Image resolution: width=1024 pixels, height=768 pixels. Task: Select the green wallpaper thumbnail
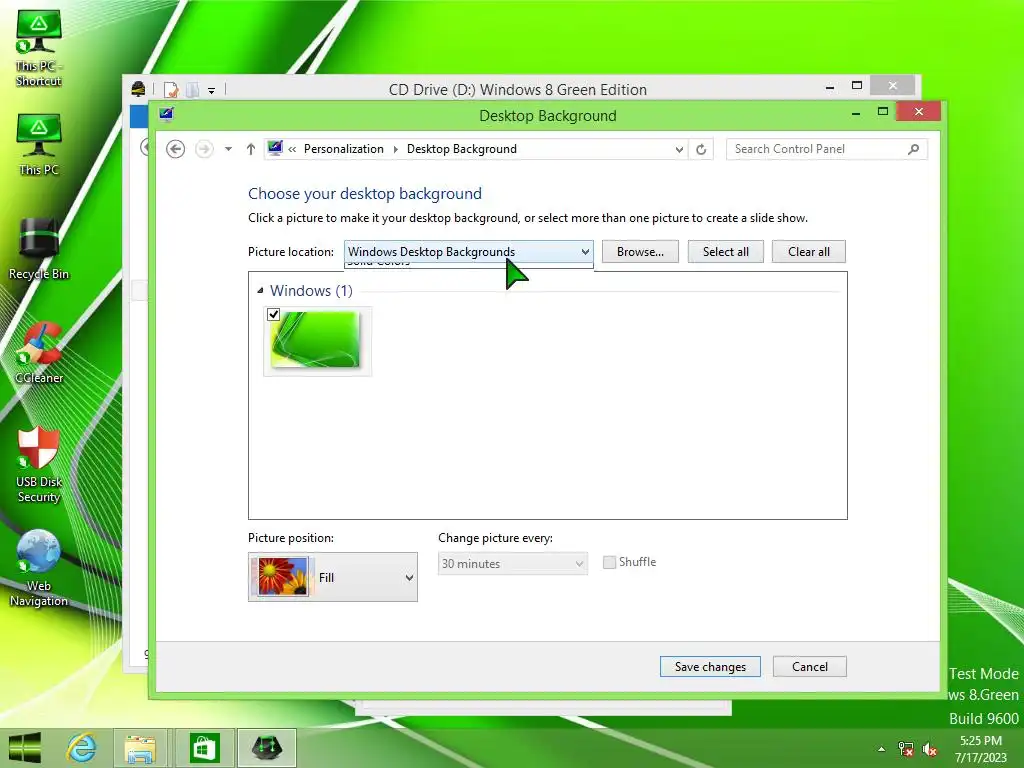point(316,341)
